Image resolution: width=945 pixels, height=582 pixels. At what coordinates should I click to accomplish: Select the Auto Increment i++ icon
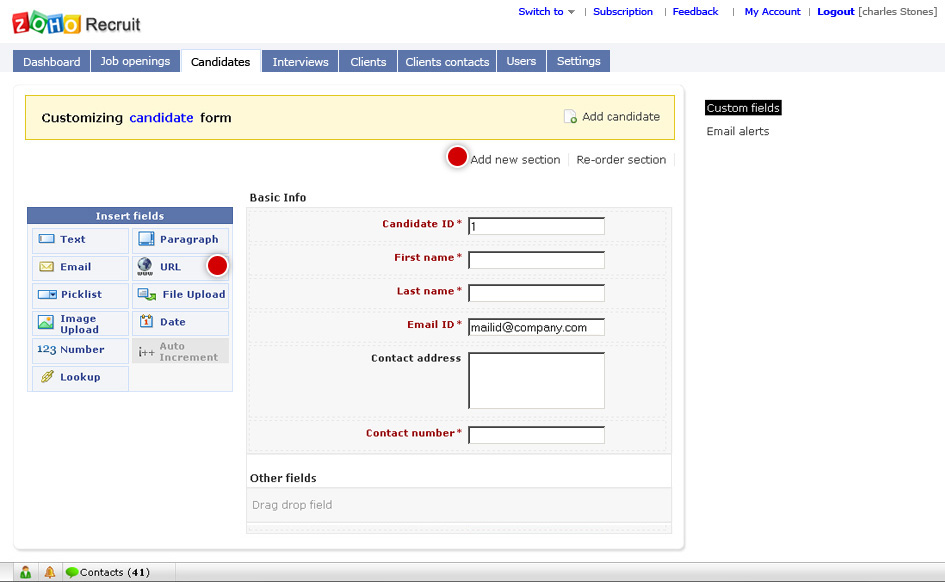tap(146, 352)
